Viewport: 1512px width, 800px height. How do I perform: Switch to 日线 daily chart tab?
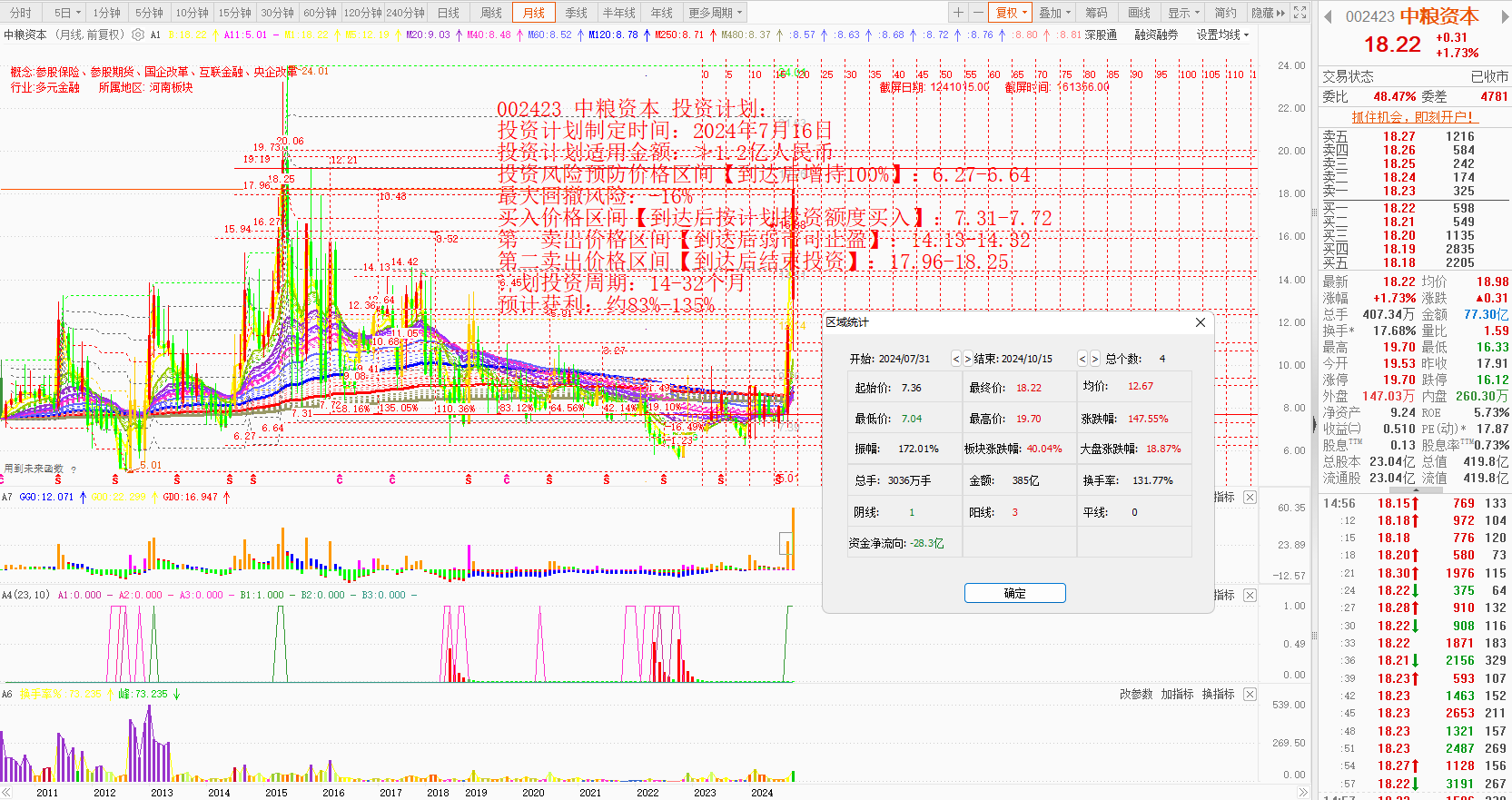tap(448, 13)
